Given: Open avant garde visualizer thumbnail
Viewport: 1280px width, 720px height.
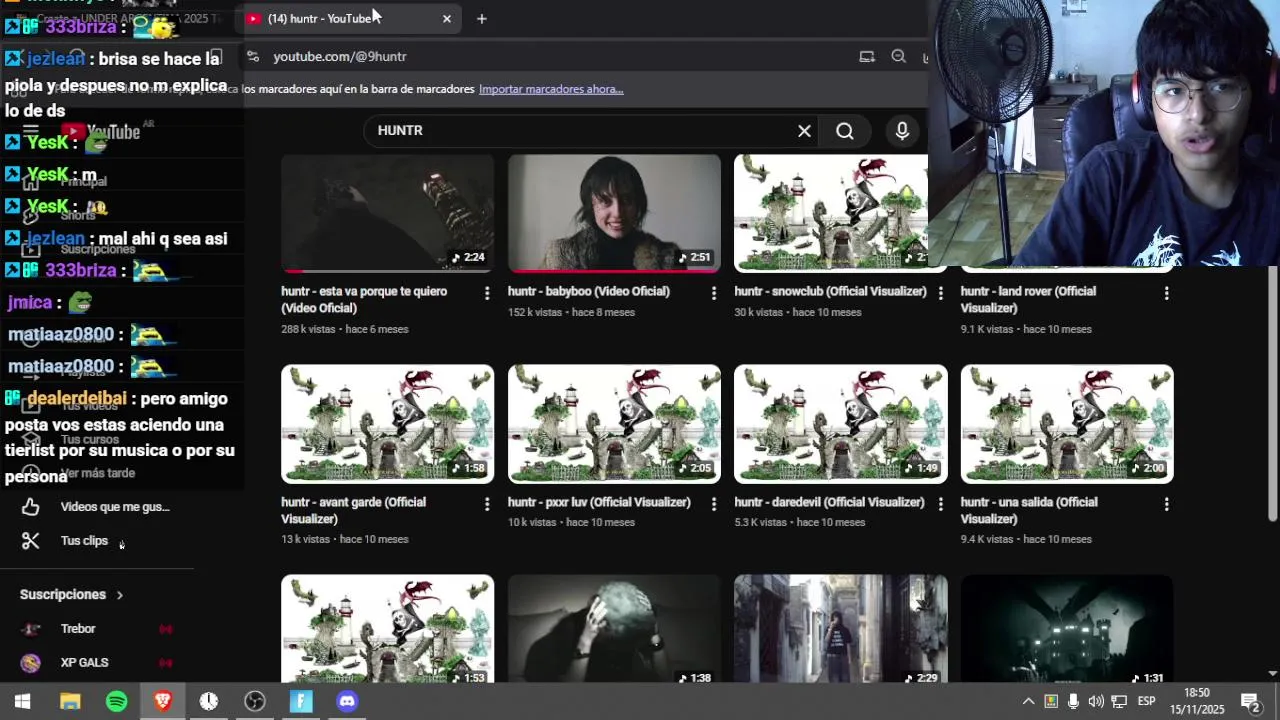Looking at the screenshot, I should coord(387,424).
